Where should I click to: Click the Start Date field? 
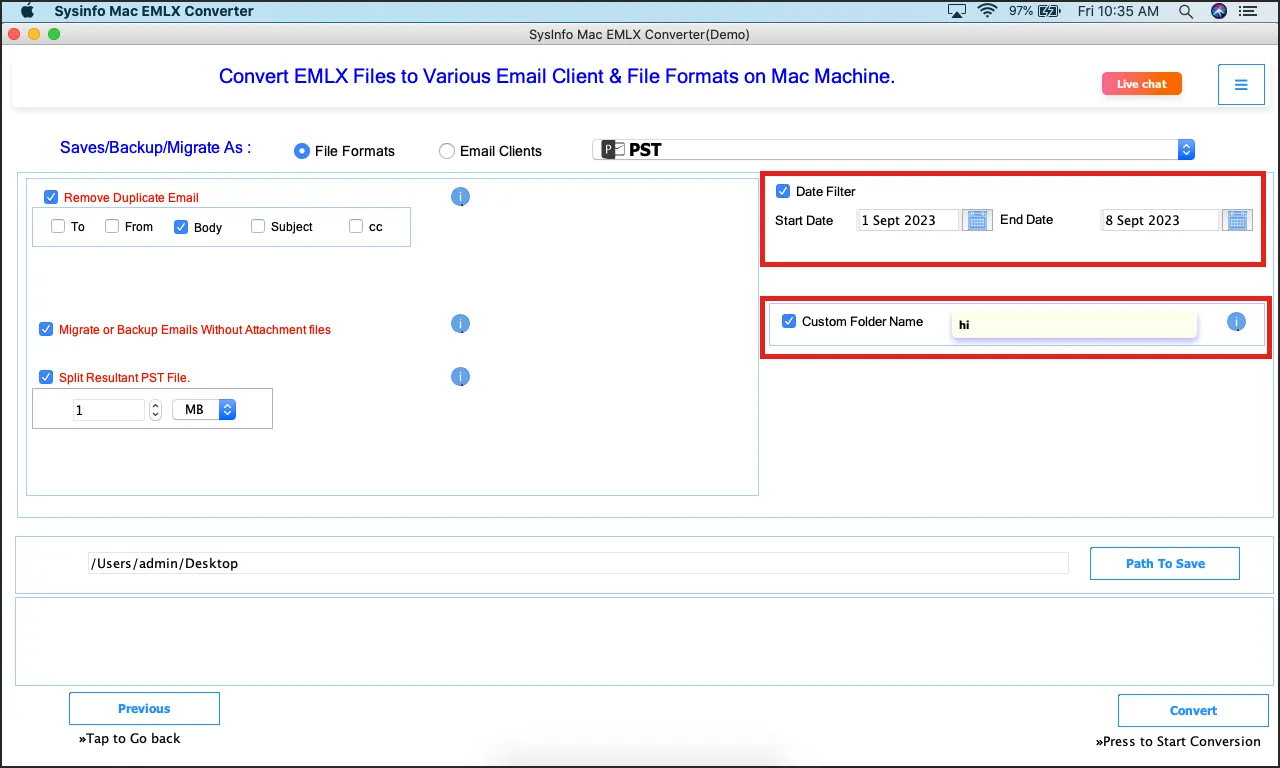click(x=908, y=220)
